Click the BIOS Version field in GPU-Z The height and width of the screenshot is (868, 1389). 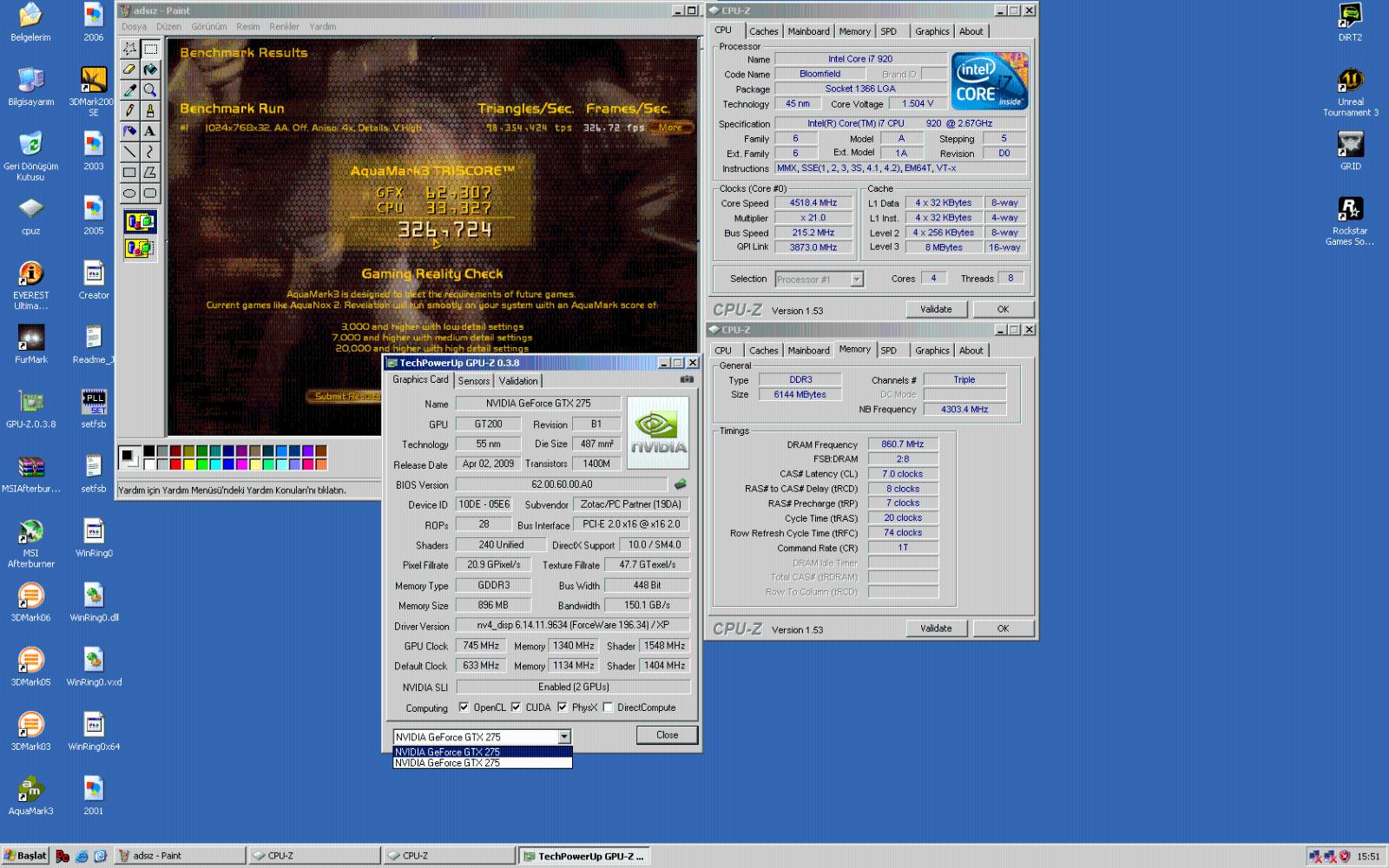pos(562,484)
